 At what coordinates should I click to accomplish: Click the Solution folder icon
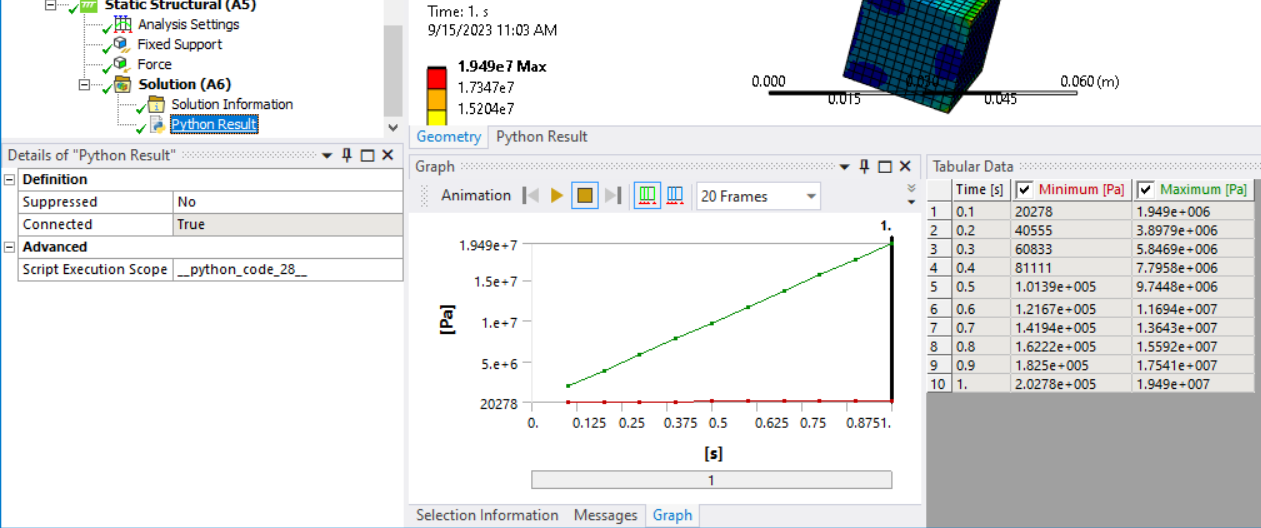pos(122,84)
